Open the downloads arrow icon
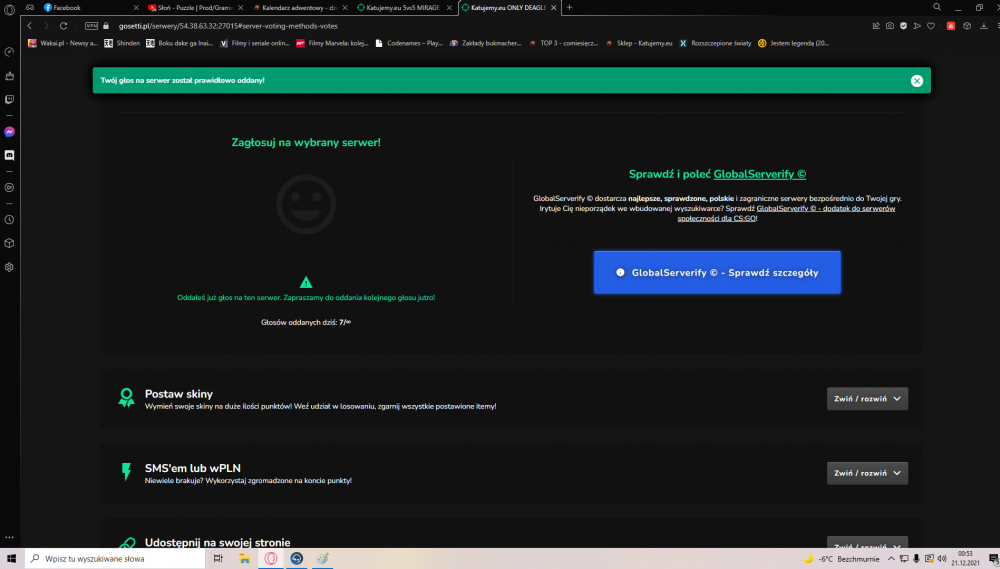This screenshot has height=569, width=1000. click(x=983, y=26)
